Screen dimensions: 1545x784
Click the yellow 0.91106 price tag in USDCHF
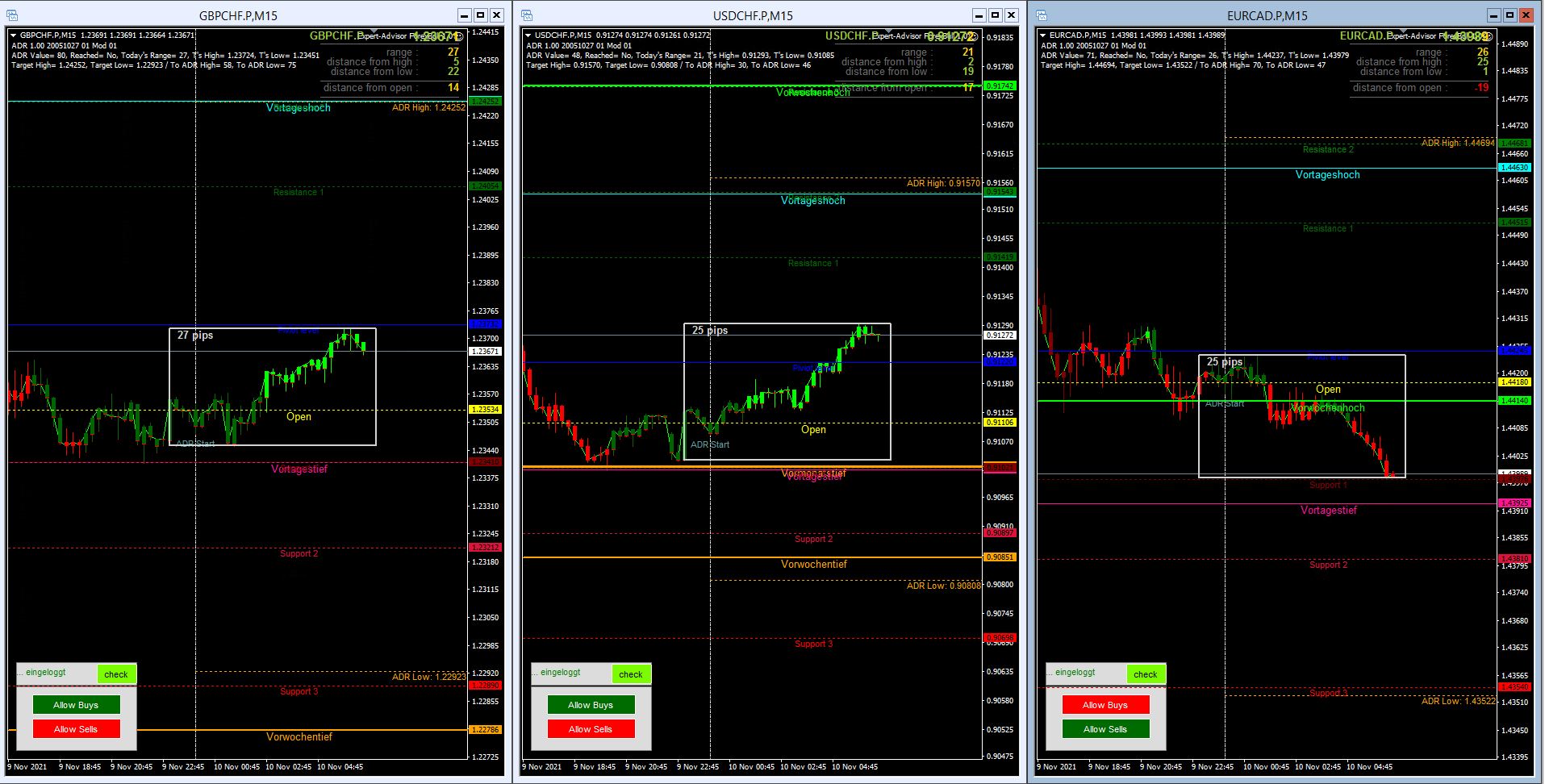(x=1000, y=423)
